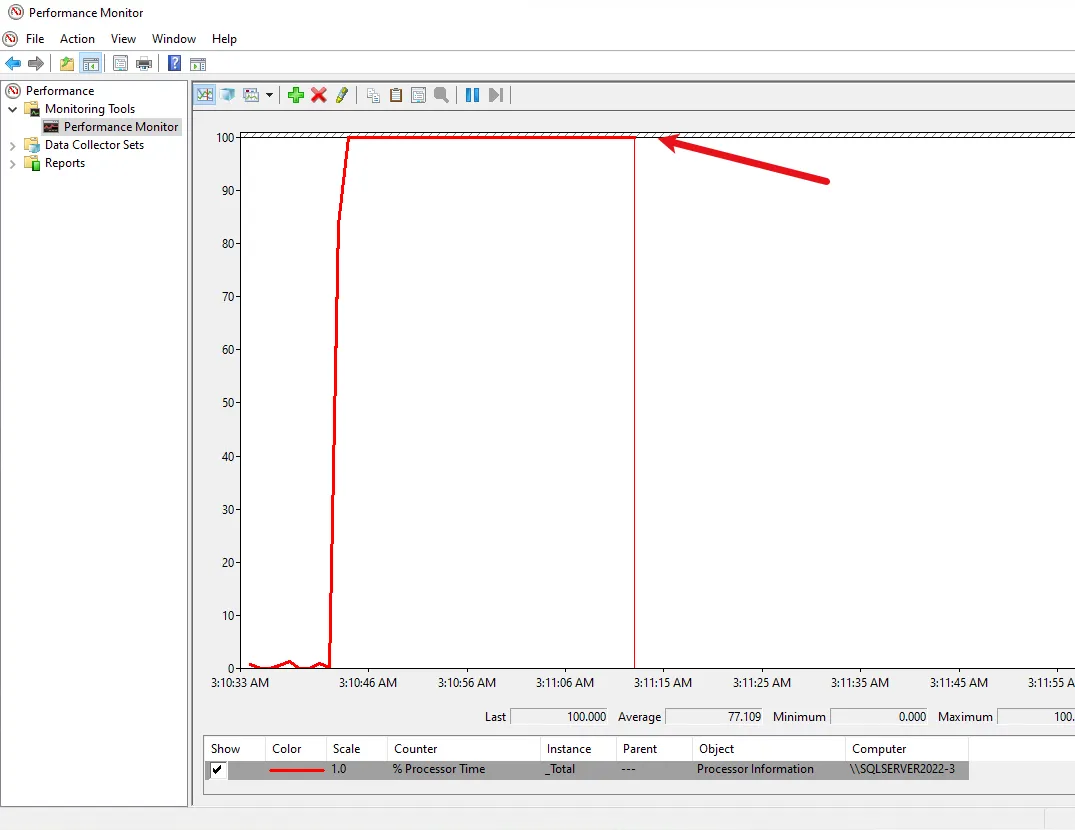The image size is (1075, 830).
Task: Click the red color line swatch
Action: (x=297, y=770)
